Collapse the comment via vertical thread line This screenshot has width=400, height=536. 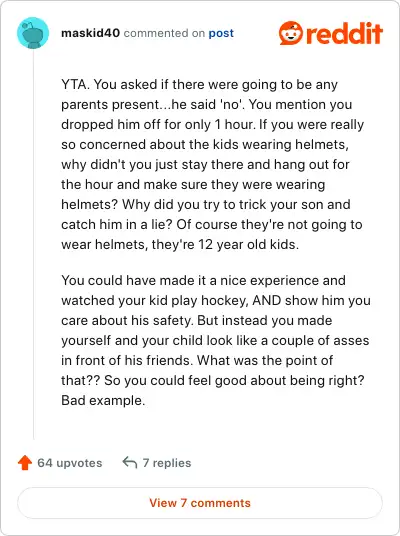(x=34, y=244)
